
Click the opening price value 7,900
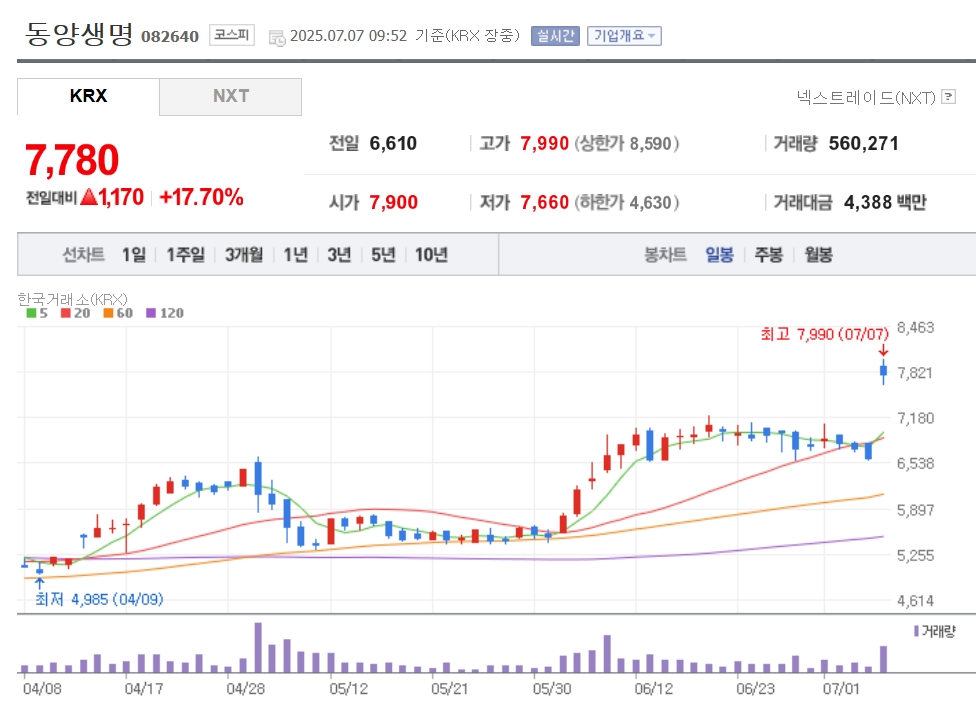coord(393,202)
